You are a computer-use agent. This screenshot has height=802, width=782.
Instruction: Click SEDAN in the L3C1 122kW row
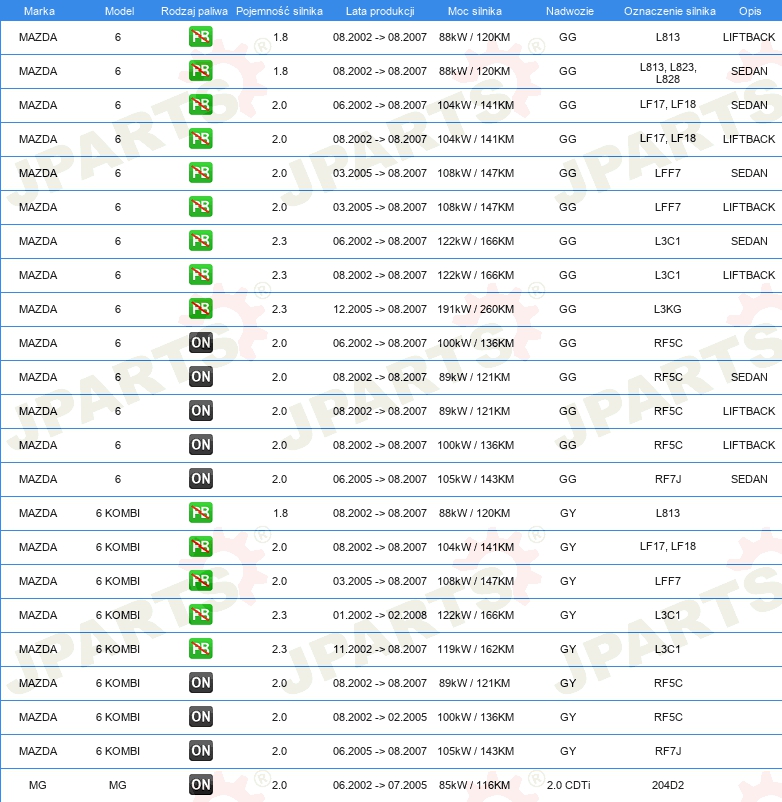click(749, 241)
